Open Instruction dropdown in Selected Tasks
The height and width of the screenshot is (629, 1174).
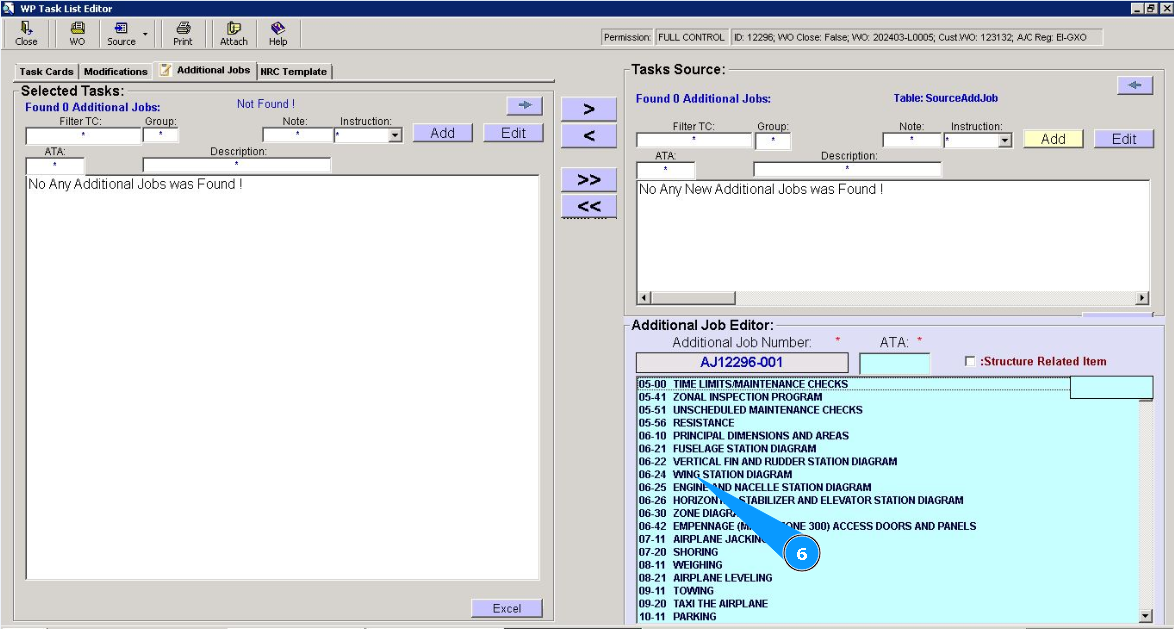click(395, 136)
